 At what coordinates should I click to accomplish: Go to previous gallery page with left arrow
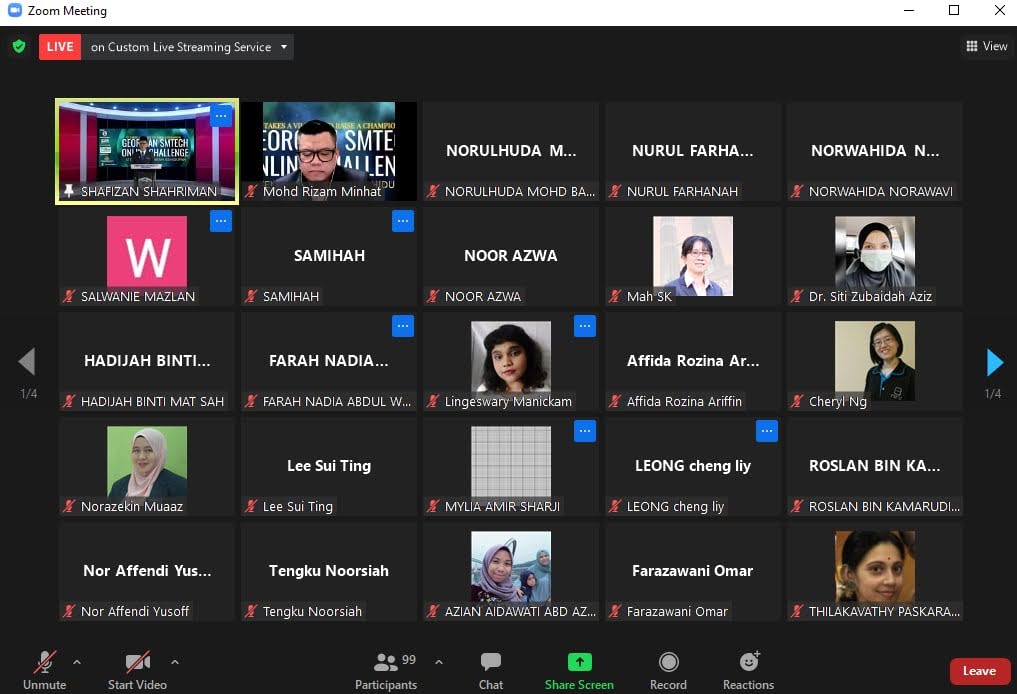pos(27,362)
